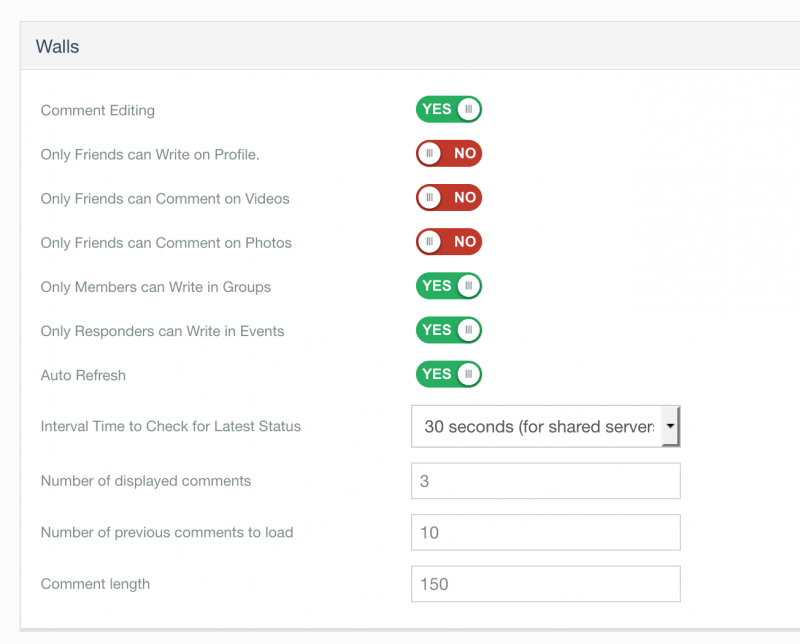Toggle the Auto Refresh switch off
800x644 pixels.
tap(449, 374)
